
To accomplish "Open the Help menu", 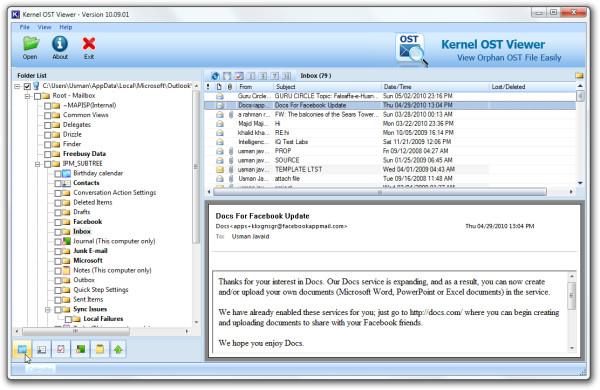I will click(65, 27).
